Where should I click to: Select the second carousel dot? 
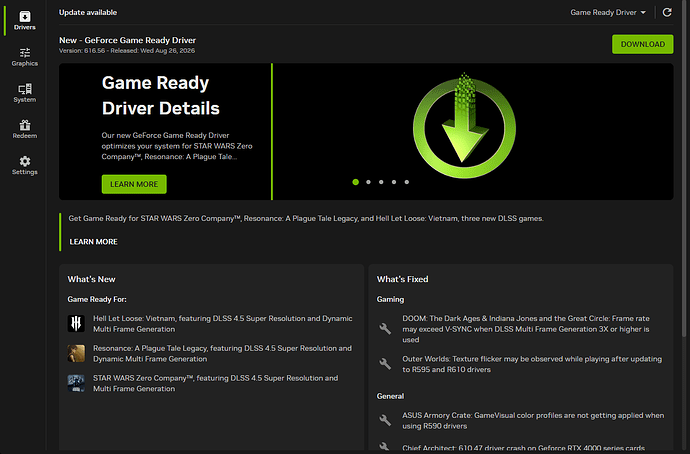[x=368, y=182]
